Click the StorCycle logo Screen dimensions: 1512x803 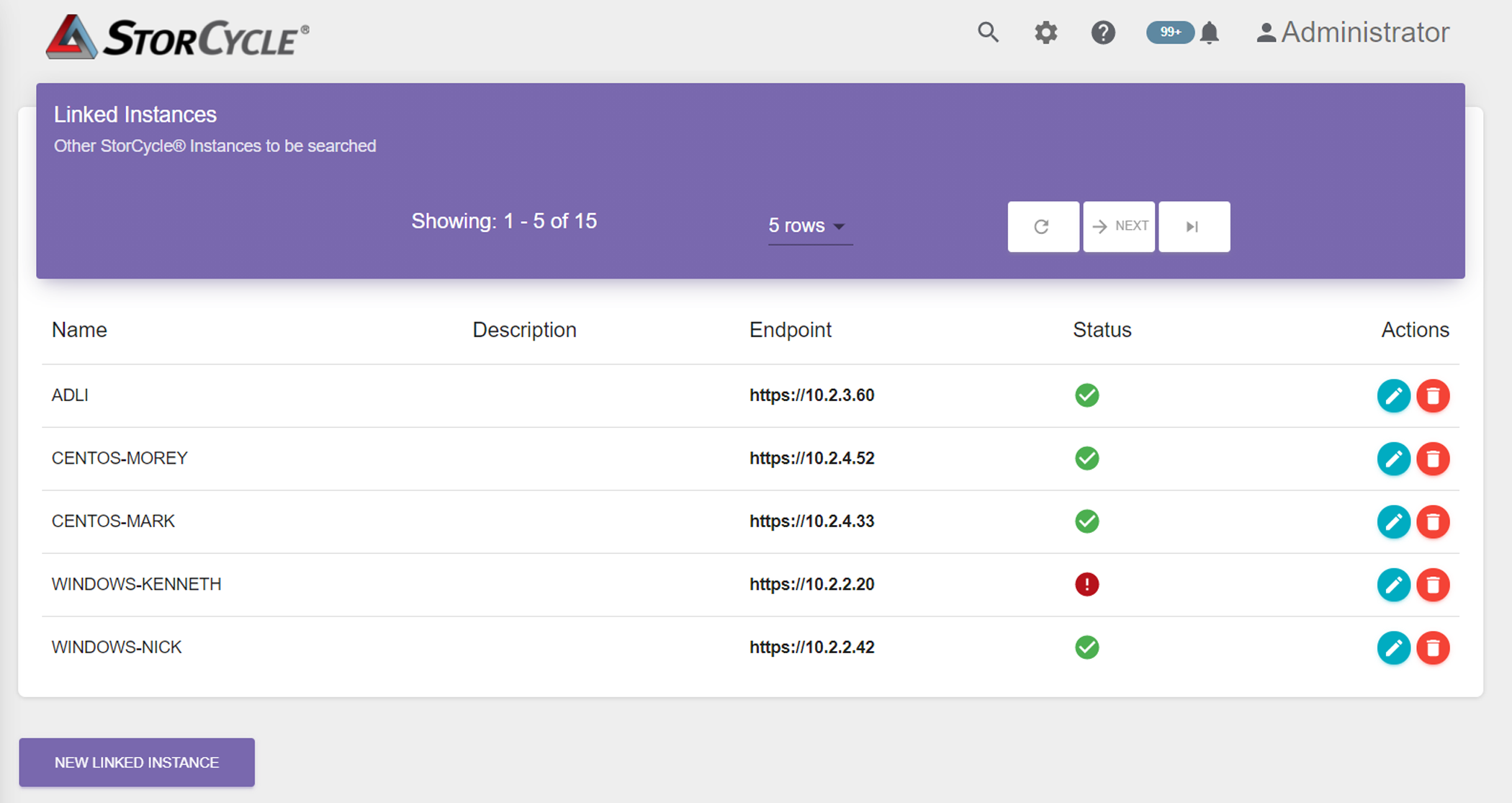[x=178, y=36]
